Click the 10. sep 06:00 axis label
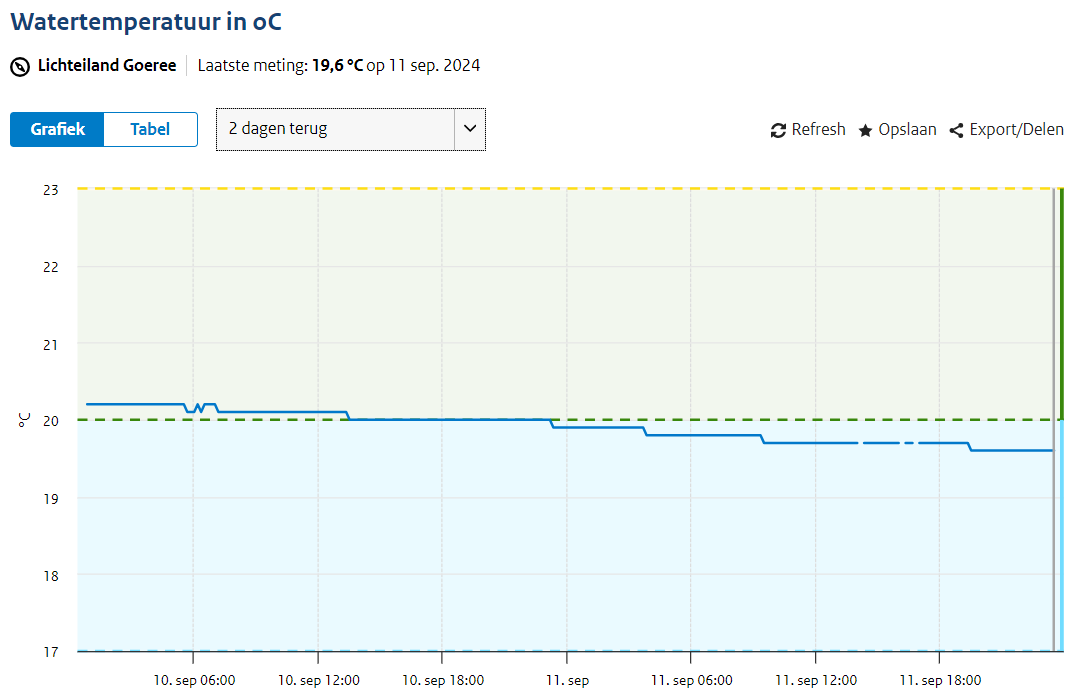The height and width of the screenshot is (696, 1074). point(194,680)
